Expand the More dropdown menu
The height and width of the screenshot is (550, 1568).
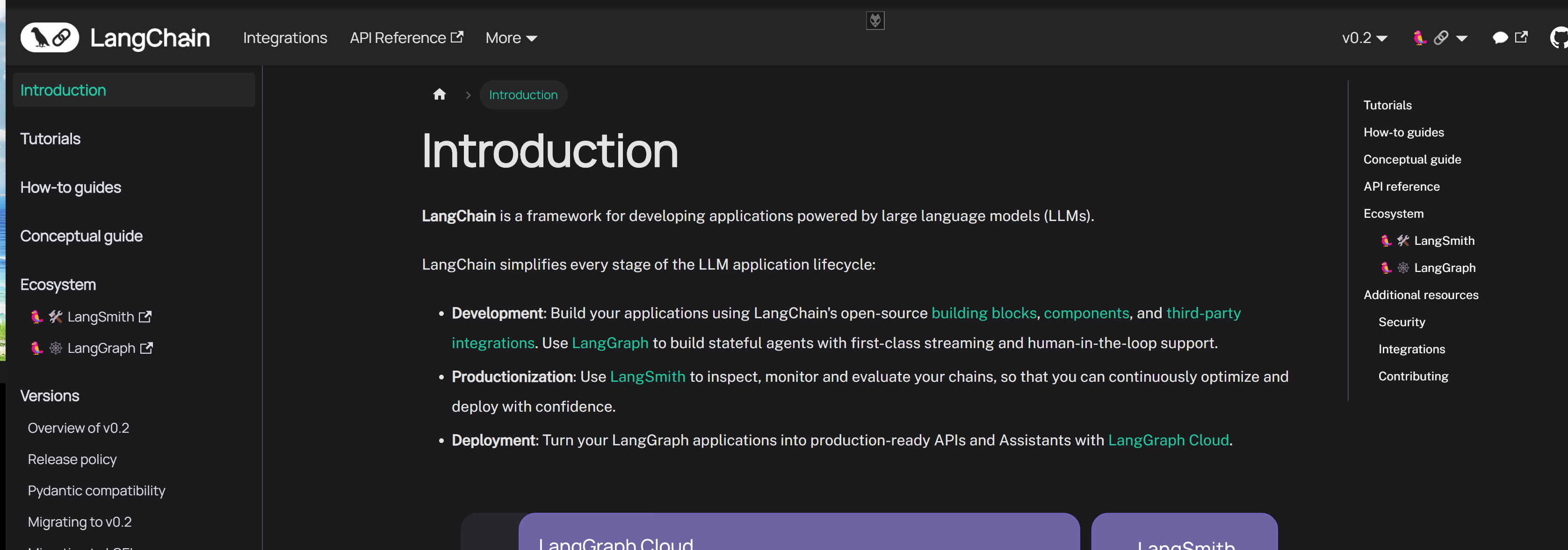pos(511,38)
